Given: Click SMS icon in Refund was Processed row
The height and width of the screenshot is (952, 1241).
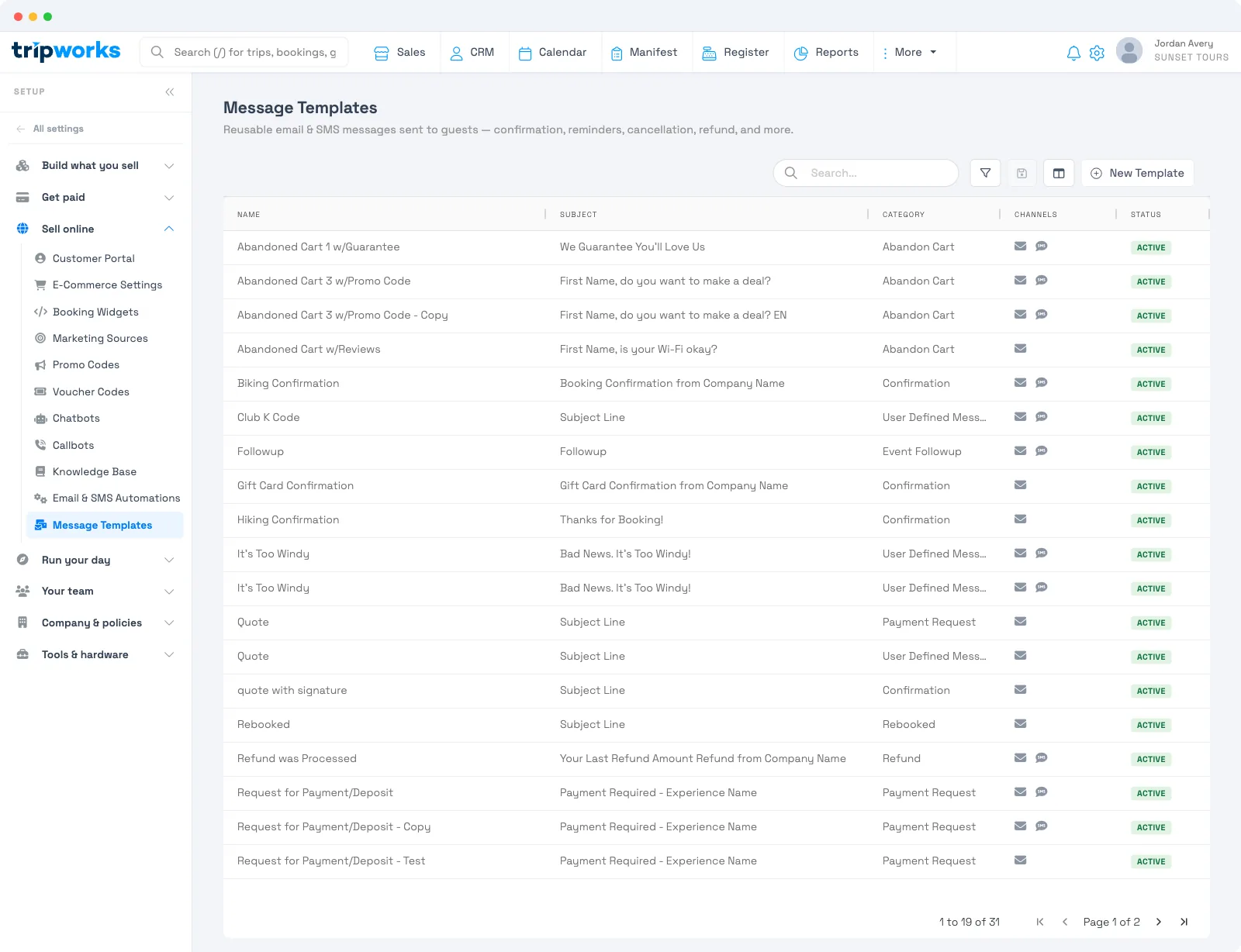Looking at the screenshot, I should pyautogui.click(x=1042, y=758).
